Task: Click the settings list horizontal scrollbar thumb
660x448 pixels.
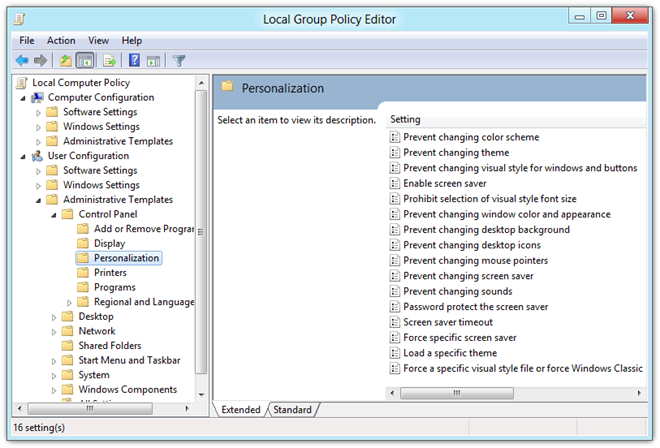Action: click(x=457, y=393)
